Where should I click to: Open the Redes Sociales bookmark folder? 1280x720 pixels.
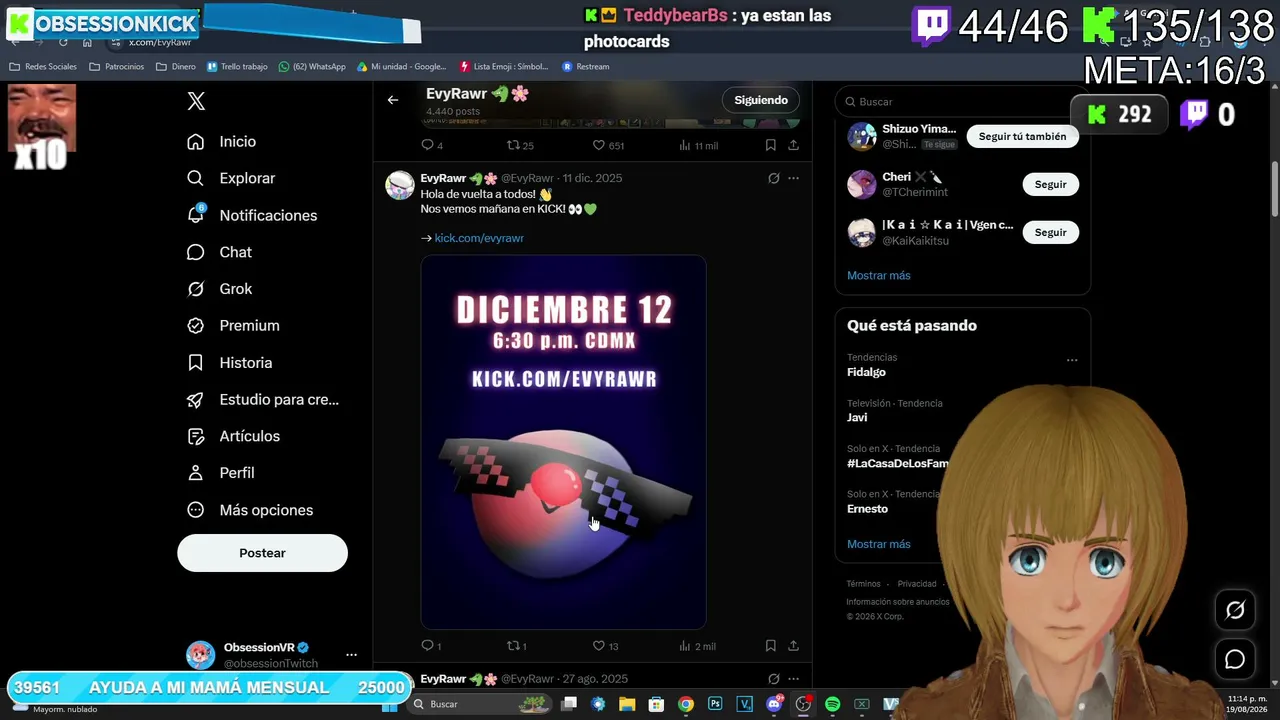pyautogui.click(x=43, y=67)
